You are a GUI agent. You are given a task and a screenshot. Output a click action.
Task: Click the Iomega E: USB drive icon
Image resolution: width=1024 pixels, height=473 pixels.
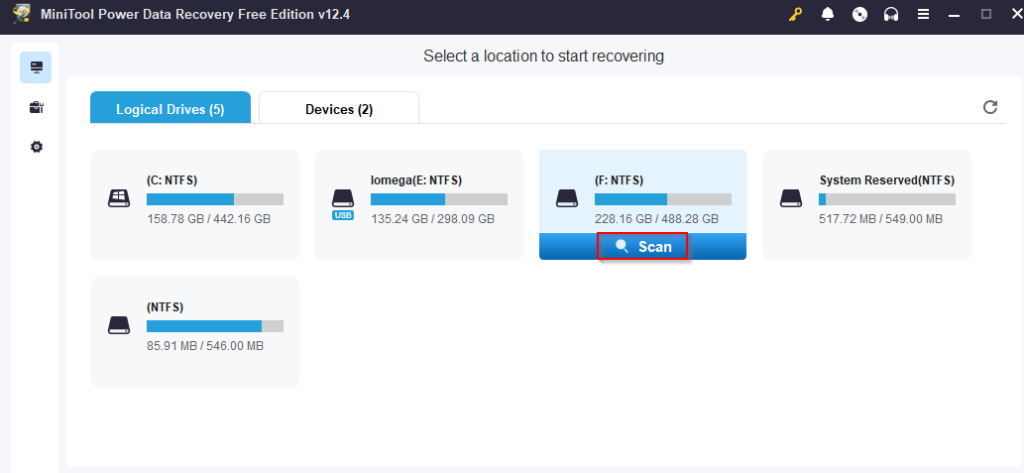coord(343,199)
